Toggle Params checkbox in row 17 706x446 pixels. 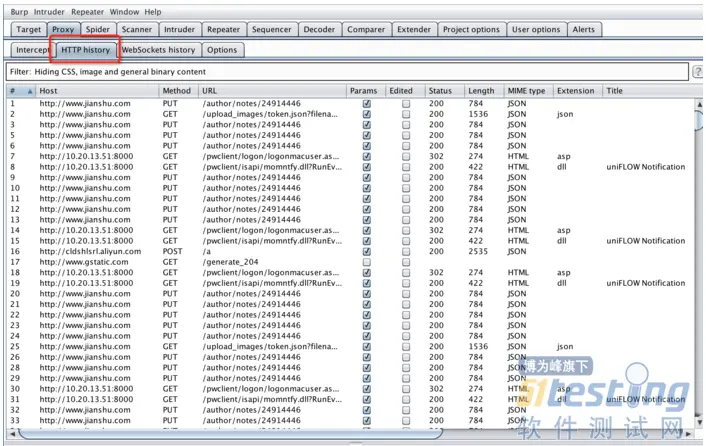[x=367, y=262]
